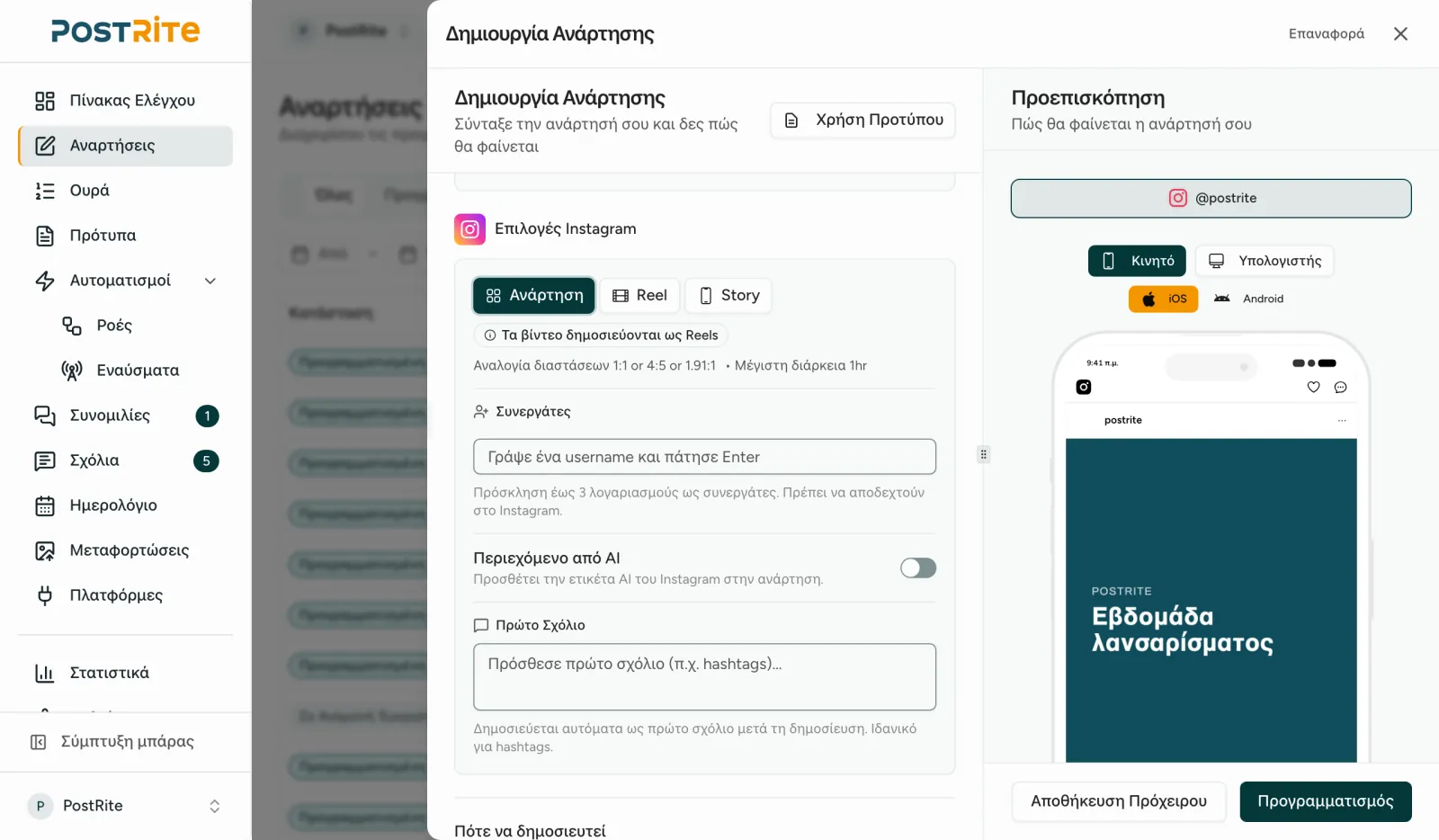Screen dimensions: 1439x840
Task: Click the Πρώτο Σχόλιο text area
Action: (704, 677)
